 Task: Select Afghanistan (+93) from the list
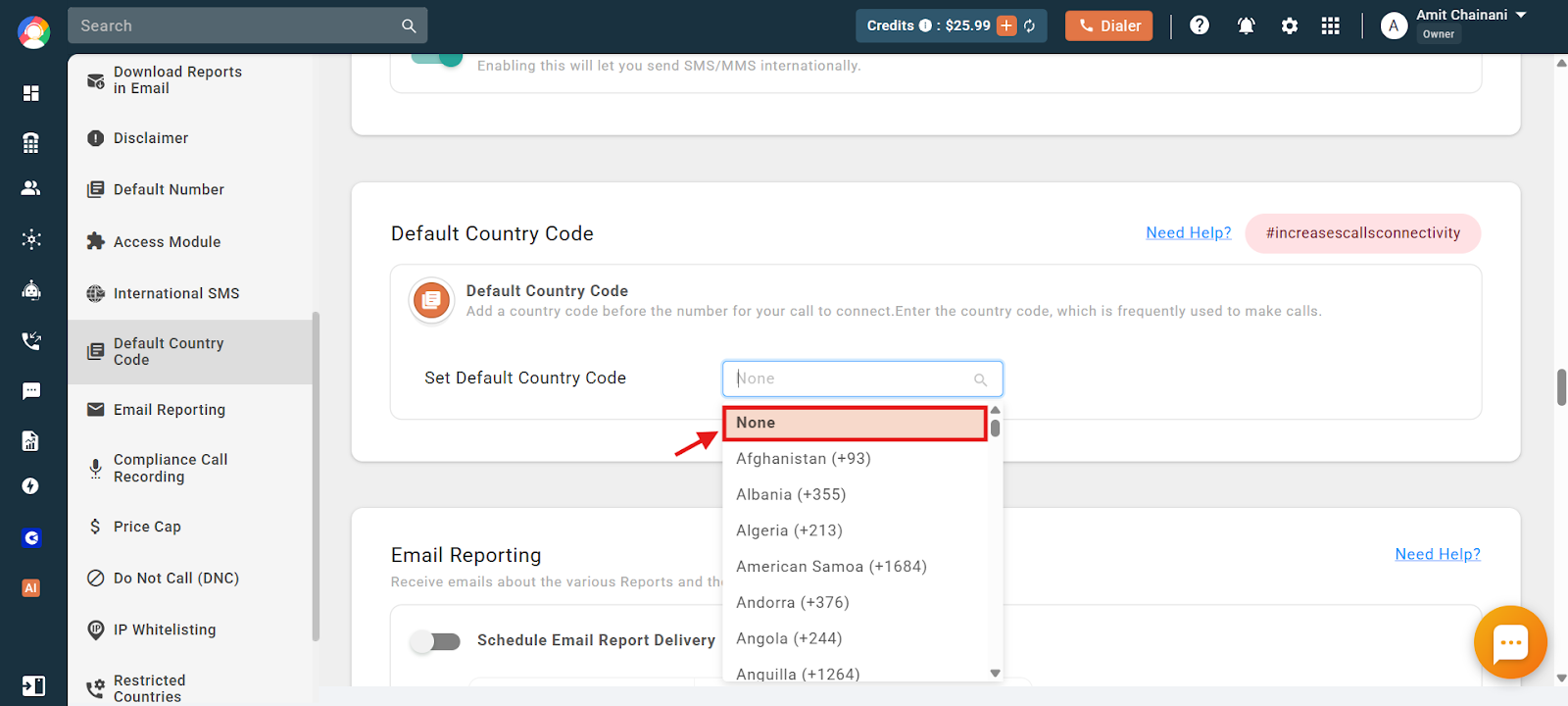pos(855,459)
